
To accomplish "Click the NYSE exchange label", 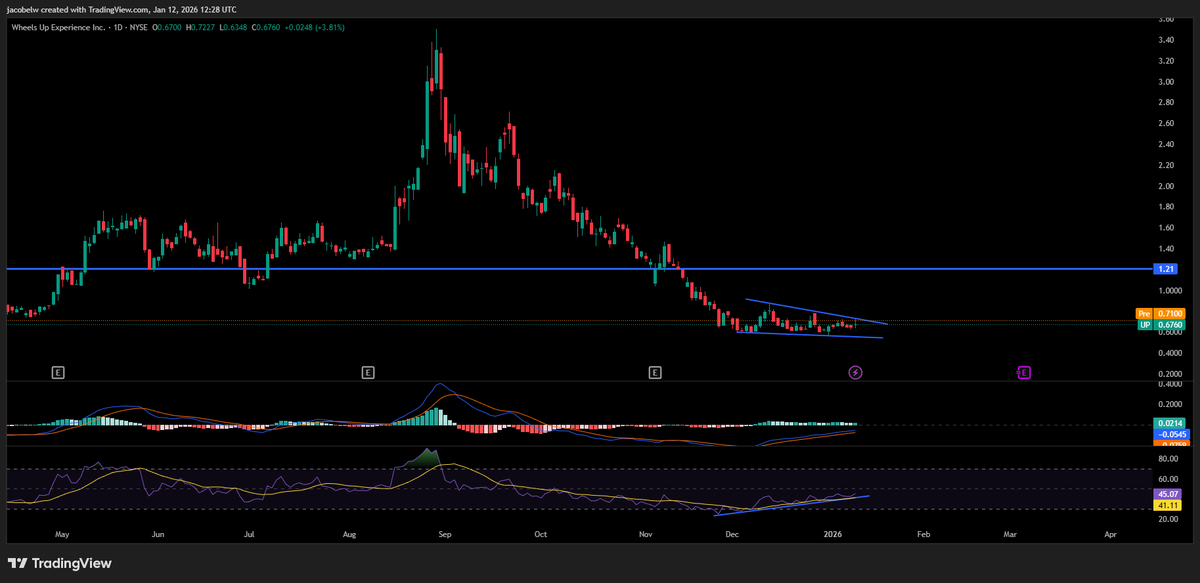I will (x=139, y=27).
